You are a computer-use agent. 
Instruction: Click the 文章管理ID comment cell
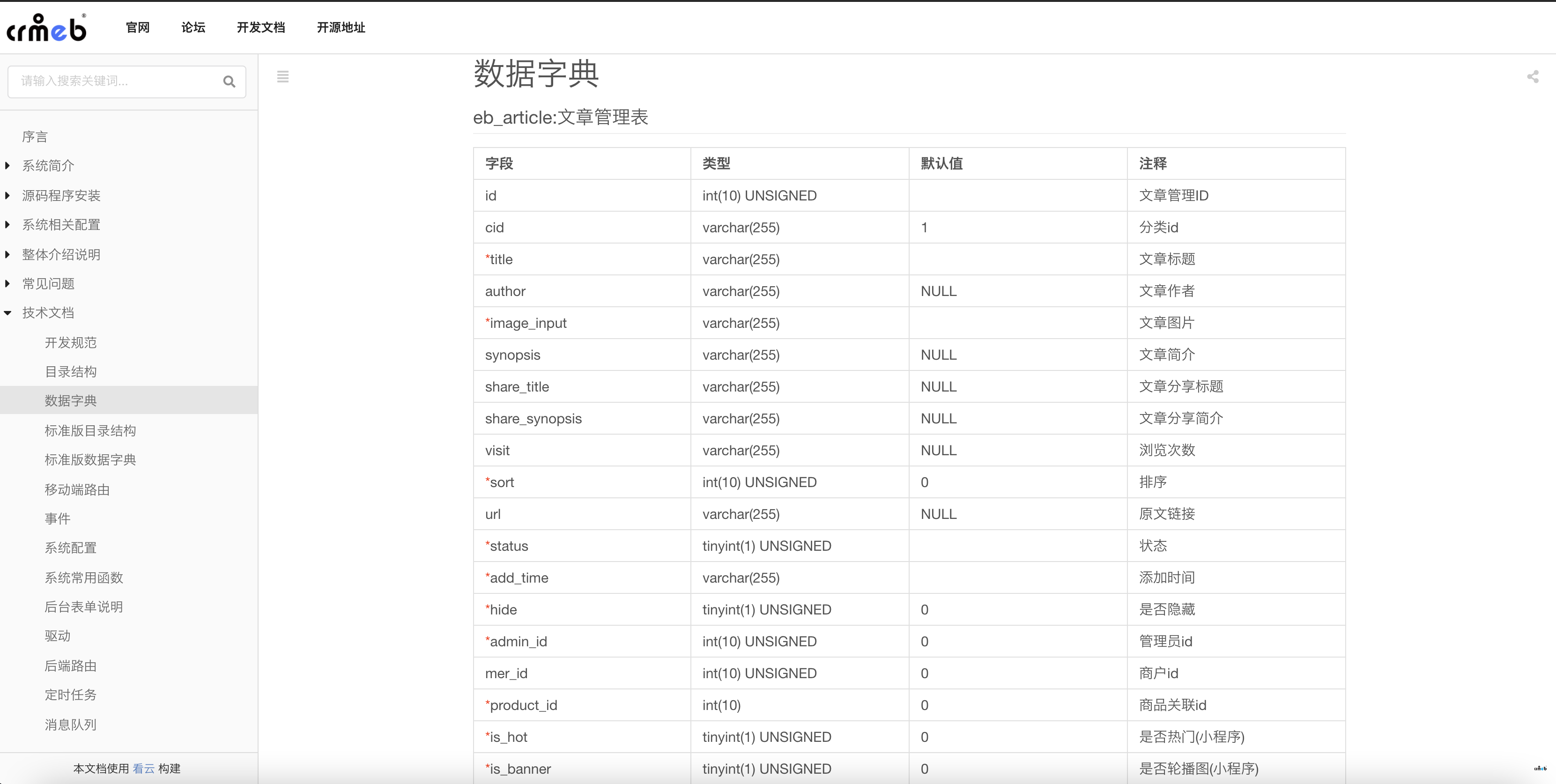tap(1236, 196)
